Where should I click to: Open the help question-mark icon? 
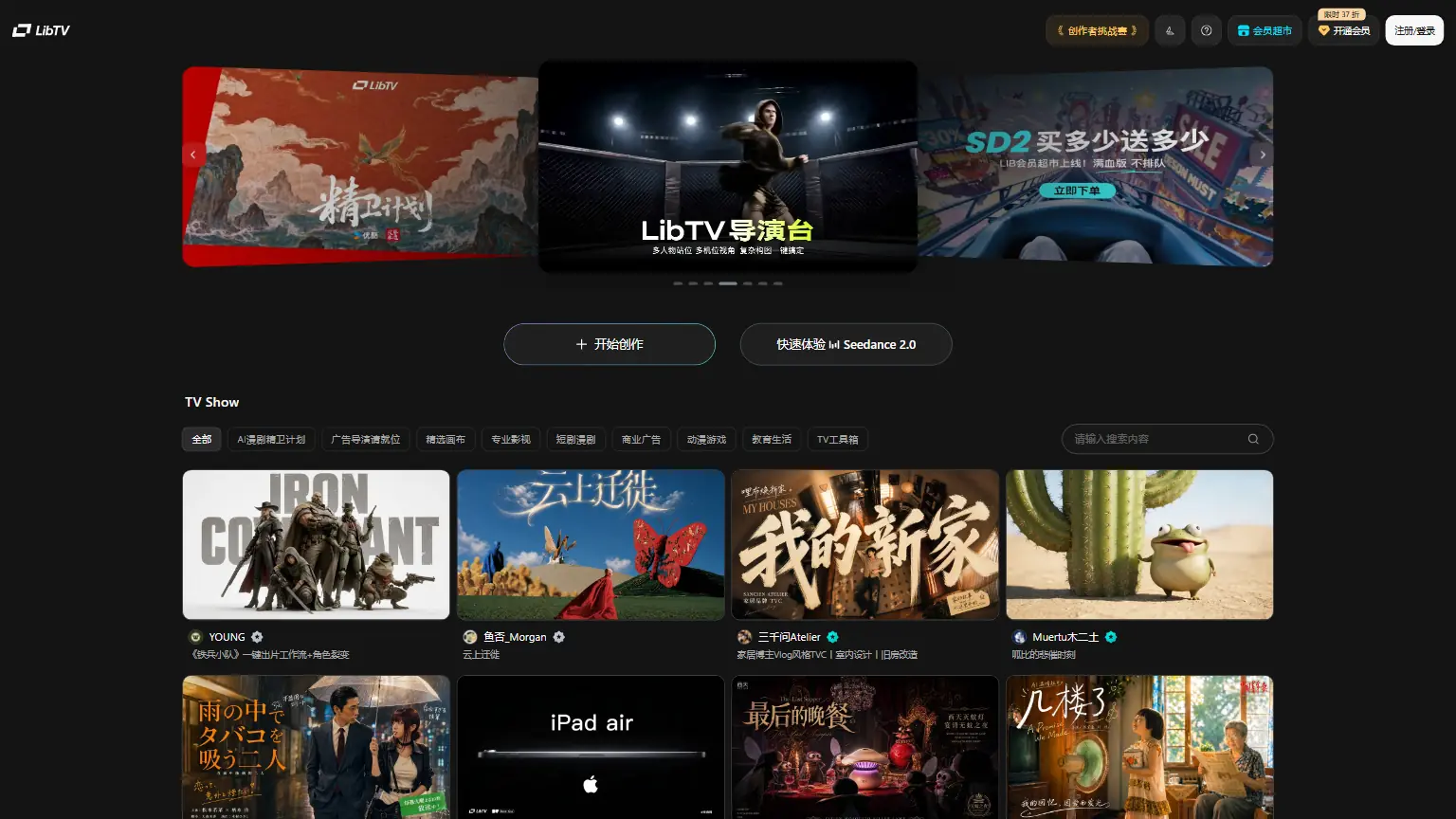click(1206, 30)
